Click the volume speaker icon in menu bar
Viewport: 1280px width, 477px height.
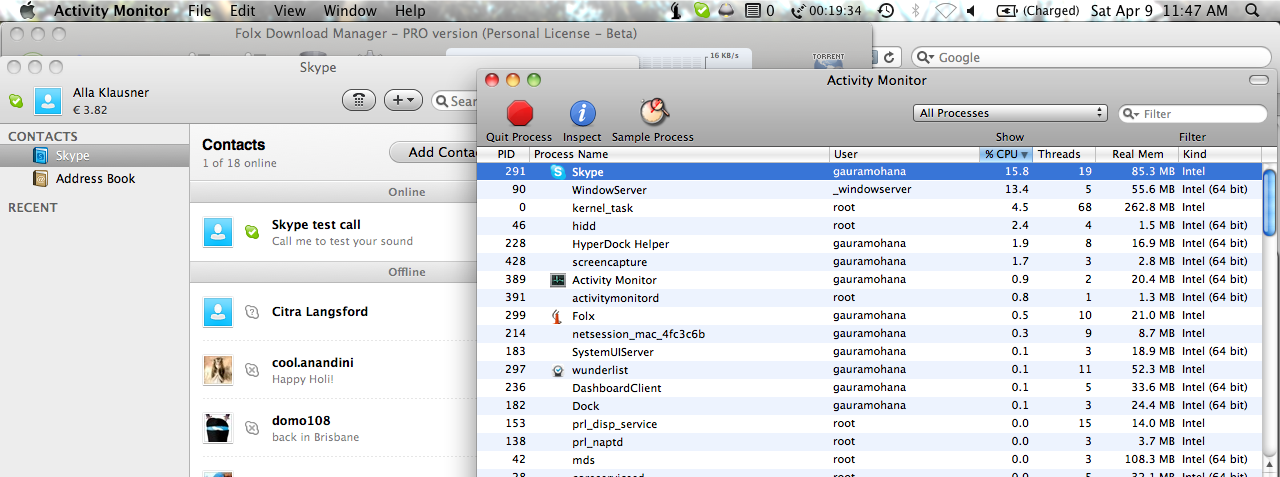tap(972, 11)
